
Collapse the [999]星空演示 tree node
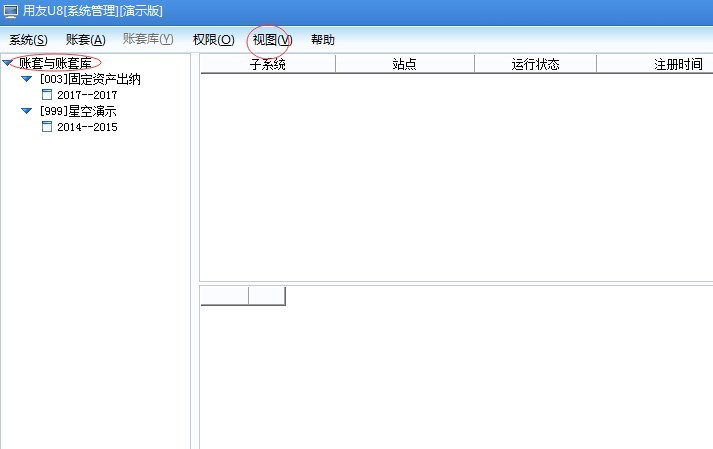pos(27,111)
